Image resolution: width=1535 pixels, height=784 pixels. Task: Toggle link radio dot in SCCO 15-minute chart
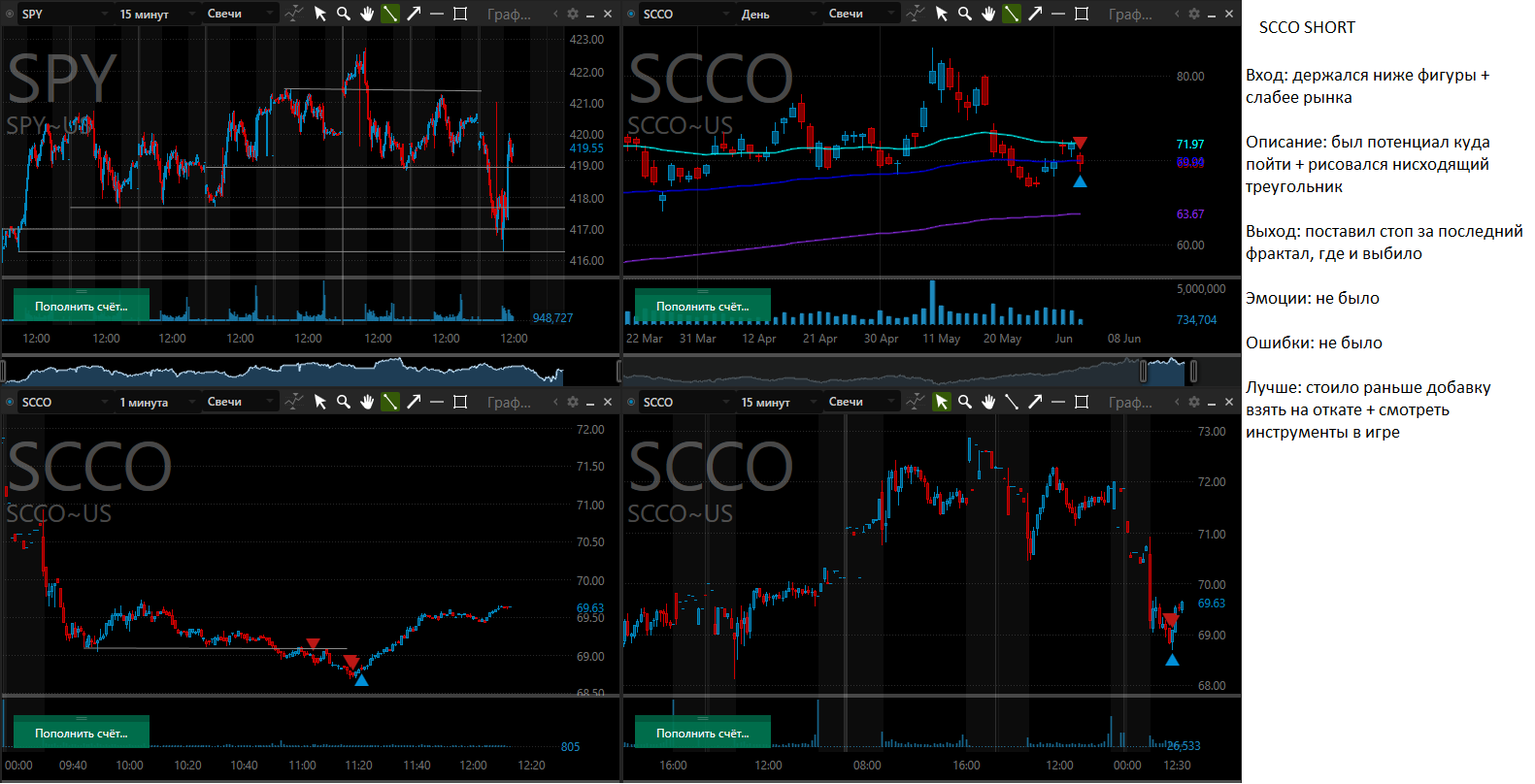click(631, 402)
